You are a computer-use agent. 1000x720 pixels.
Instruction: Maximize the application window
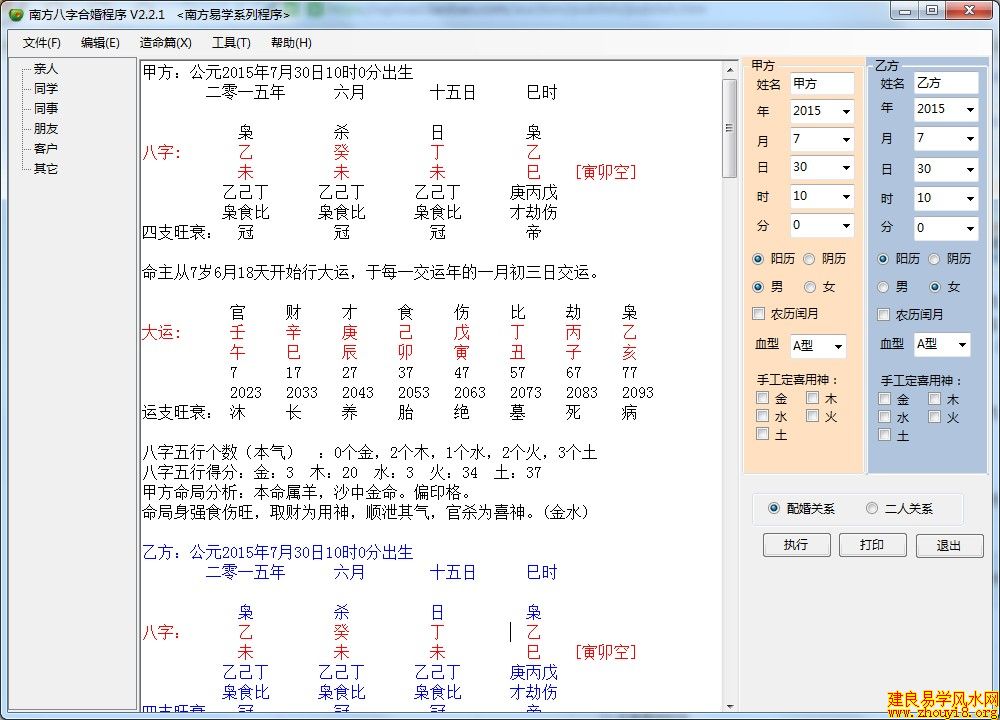pyautogui.click(x=932, y=11)
